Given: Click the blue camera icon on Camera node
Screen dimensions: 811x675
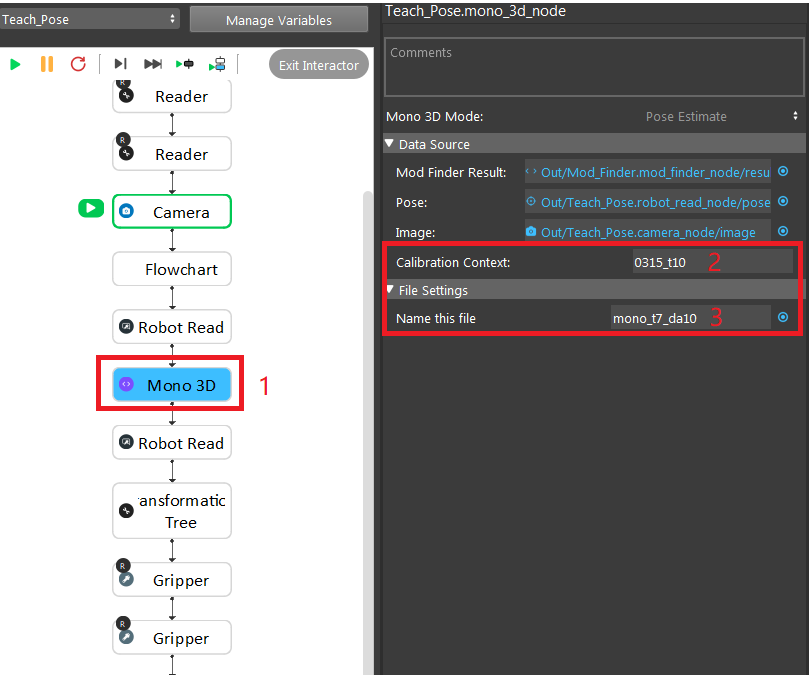Looking at the screenshot, I should [x=127, y=211].
